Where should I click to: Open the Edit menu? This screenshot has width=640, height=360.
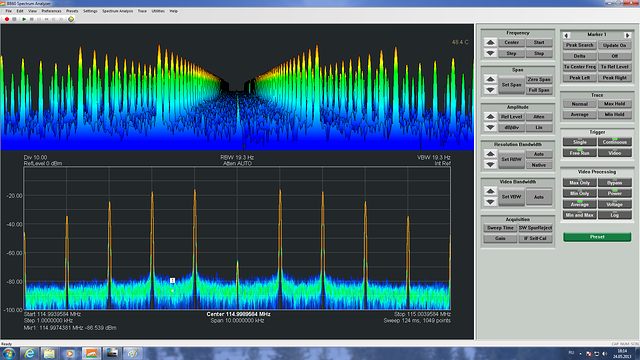coord(20,11)
